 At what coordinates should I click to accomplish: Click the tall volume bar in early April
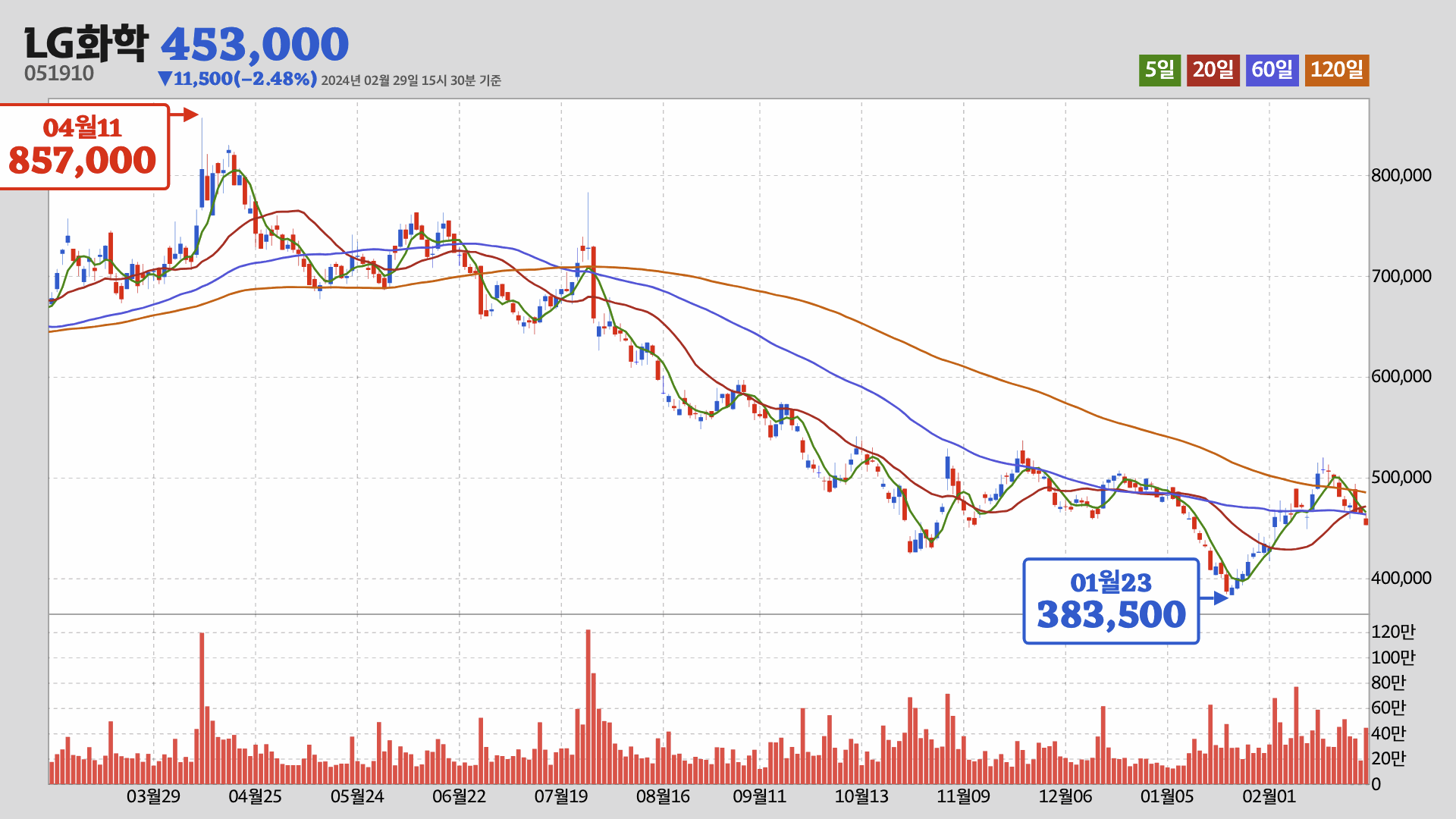[202, 708]
